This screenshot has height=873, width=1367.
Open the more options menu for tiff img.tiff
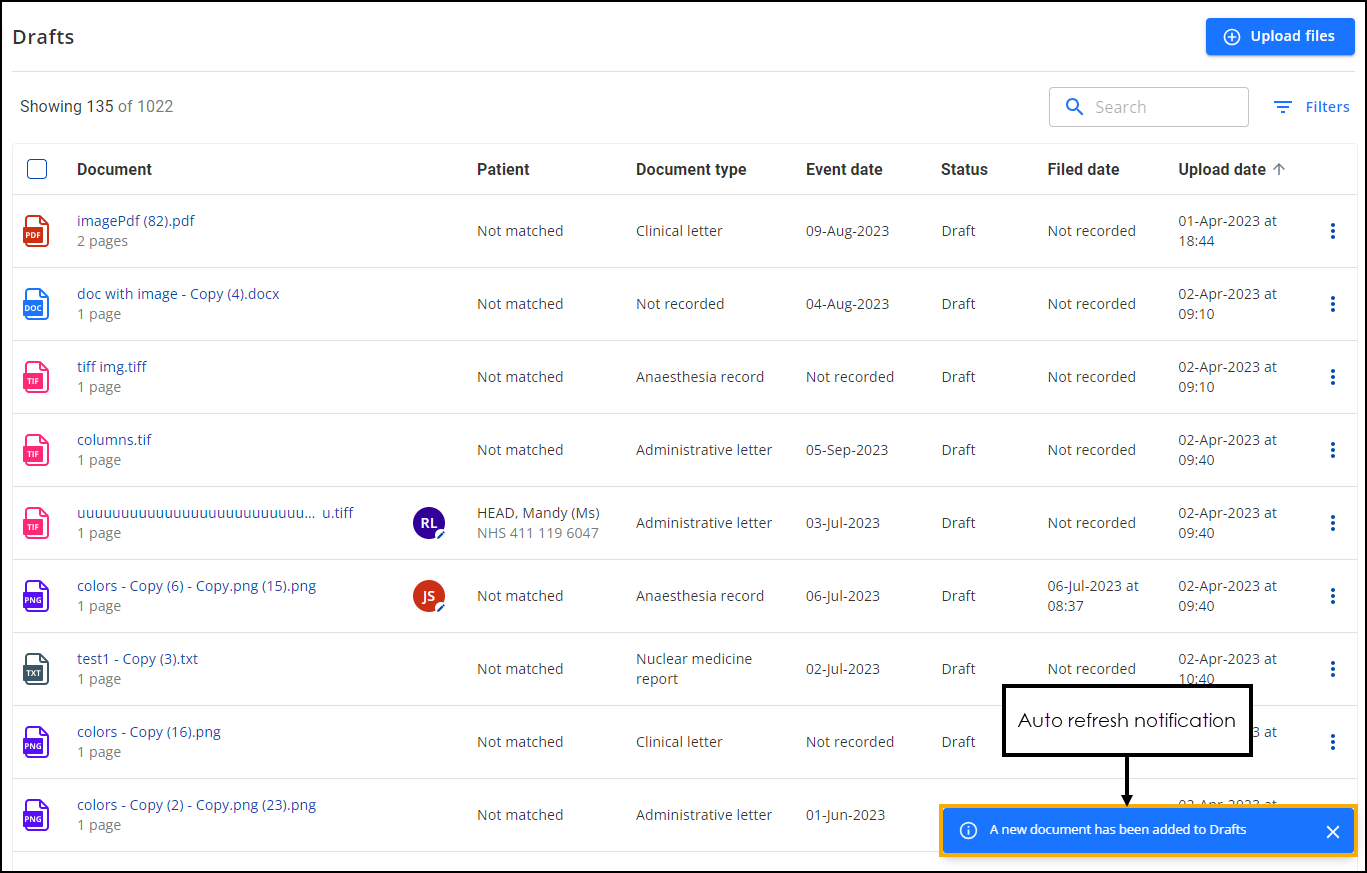point(1332,377)
